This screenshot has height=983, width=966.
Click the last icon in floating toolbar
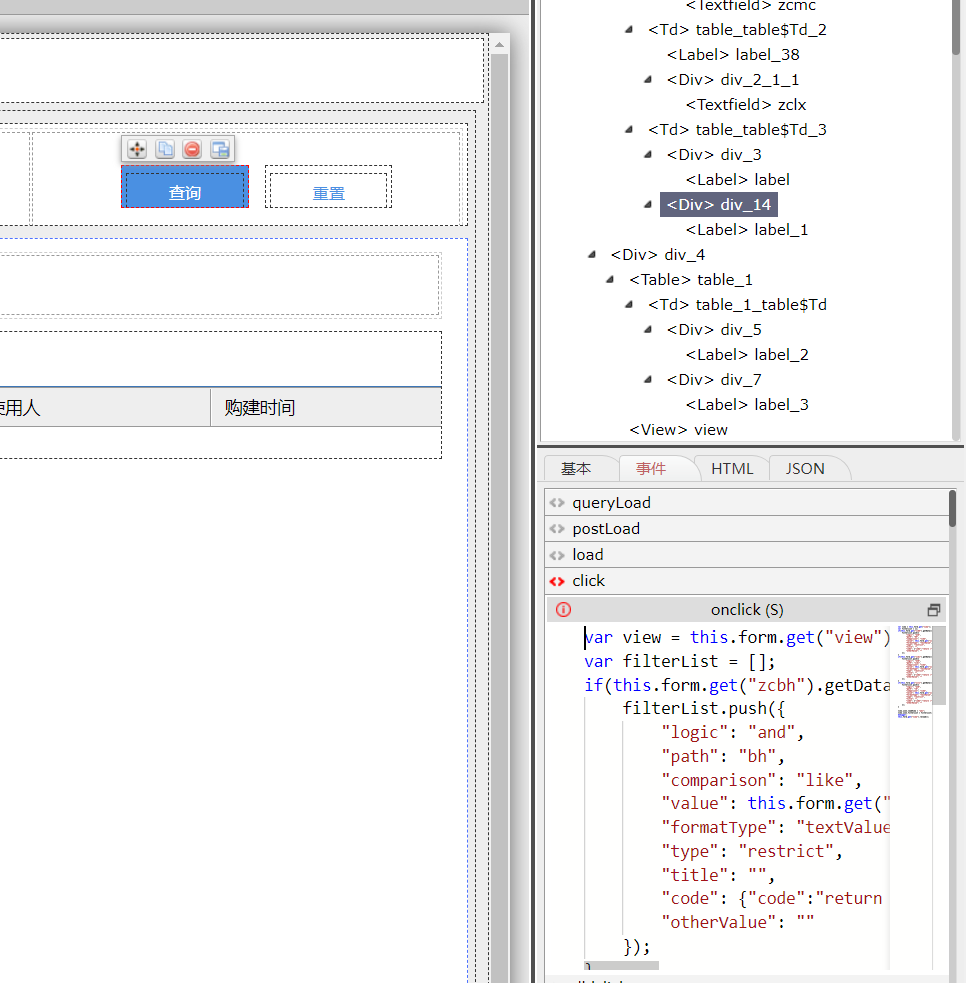(220, 149)
